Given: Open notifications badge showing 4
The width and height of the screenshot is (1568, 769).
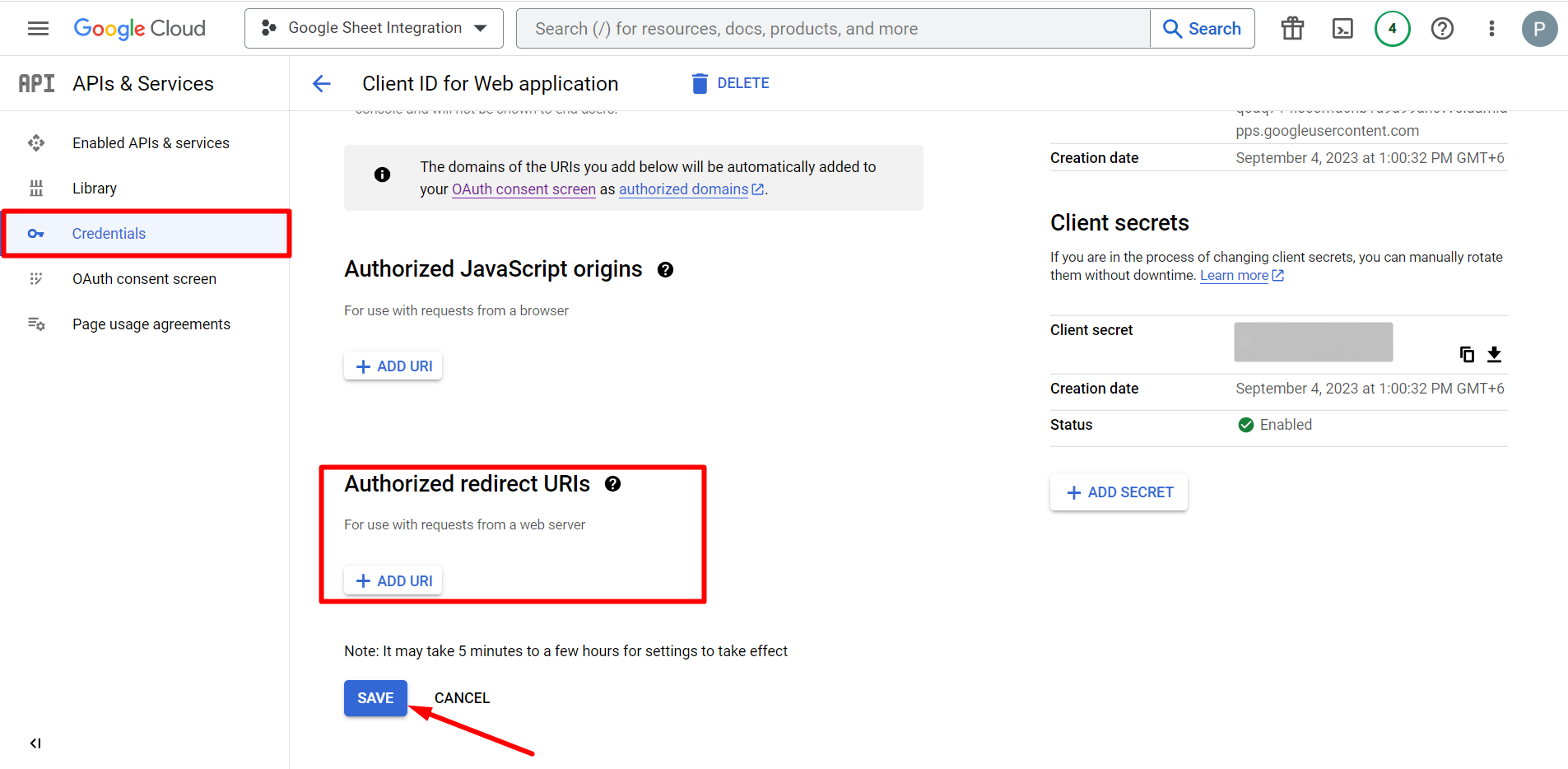Looking at the screenshot, I should tap(1392, 29).
